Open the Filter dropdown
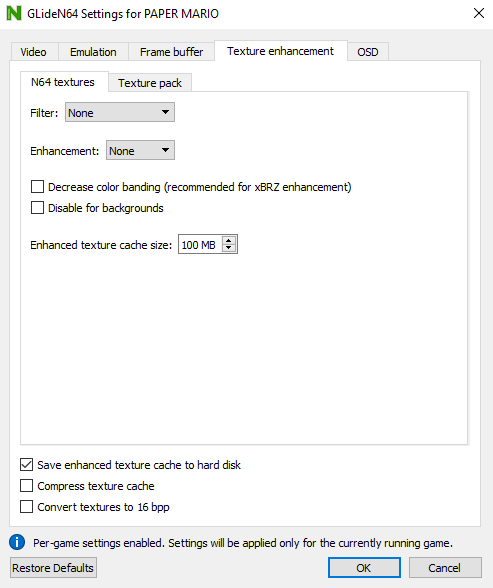 [x=120, y=112]
